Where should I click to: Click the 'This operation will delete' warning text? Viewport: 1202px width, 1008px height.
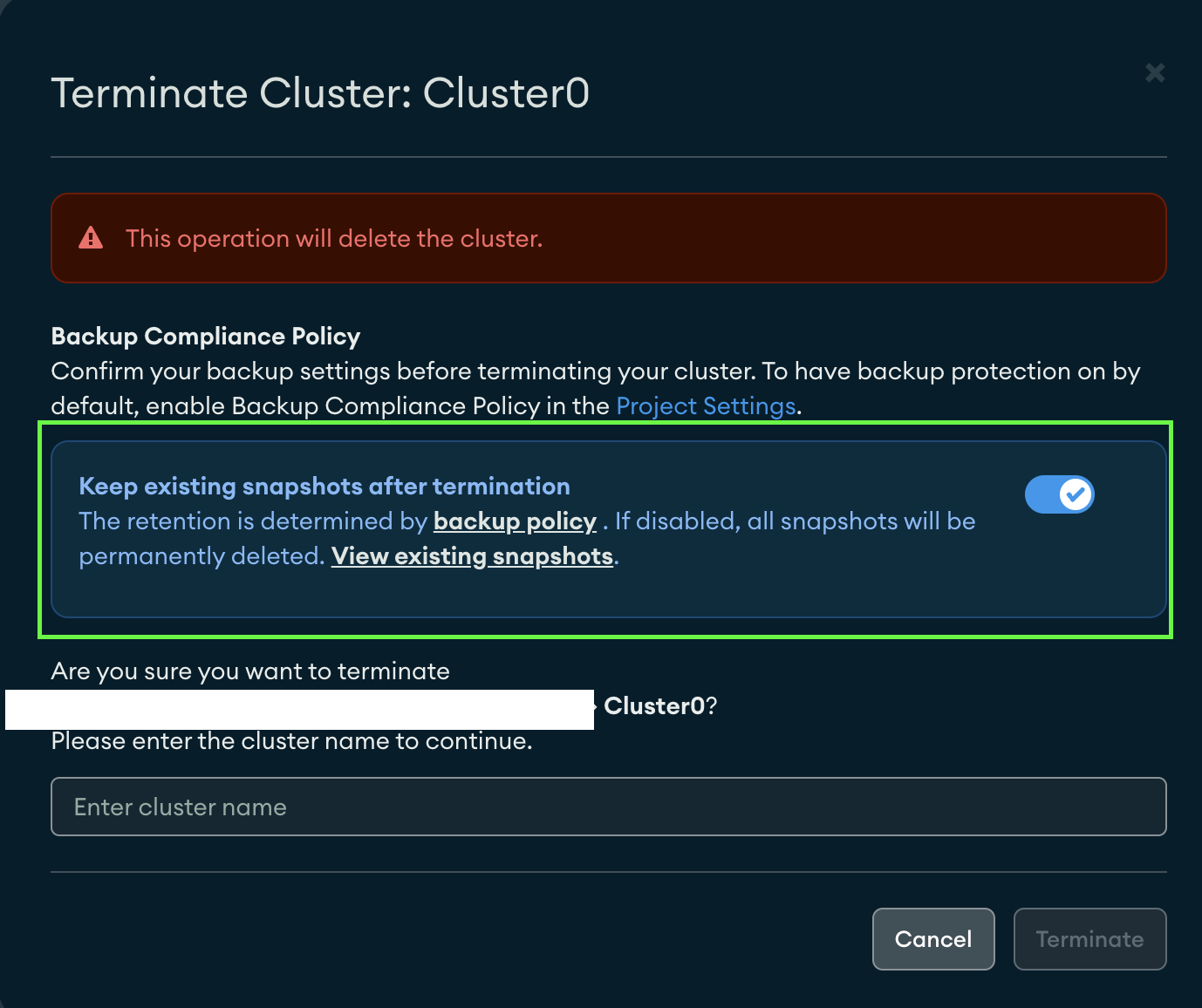[334, 239]
